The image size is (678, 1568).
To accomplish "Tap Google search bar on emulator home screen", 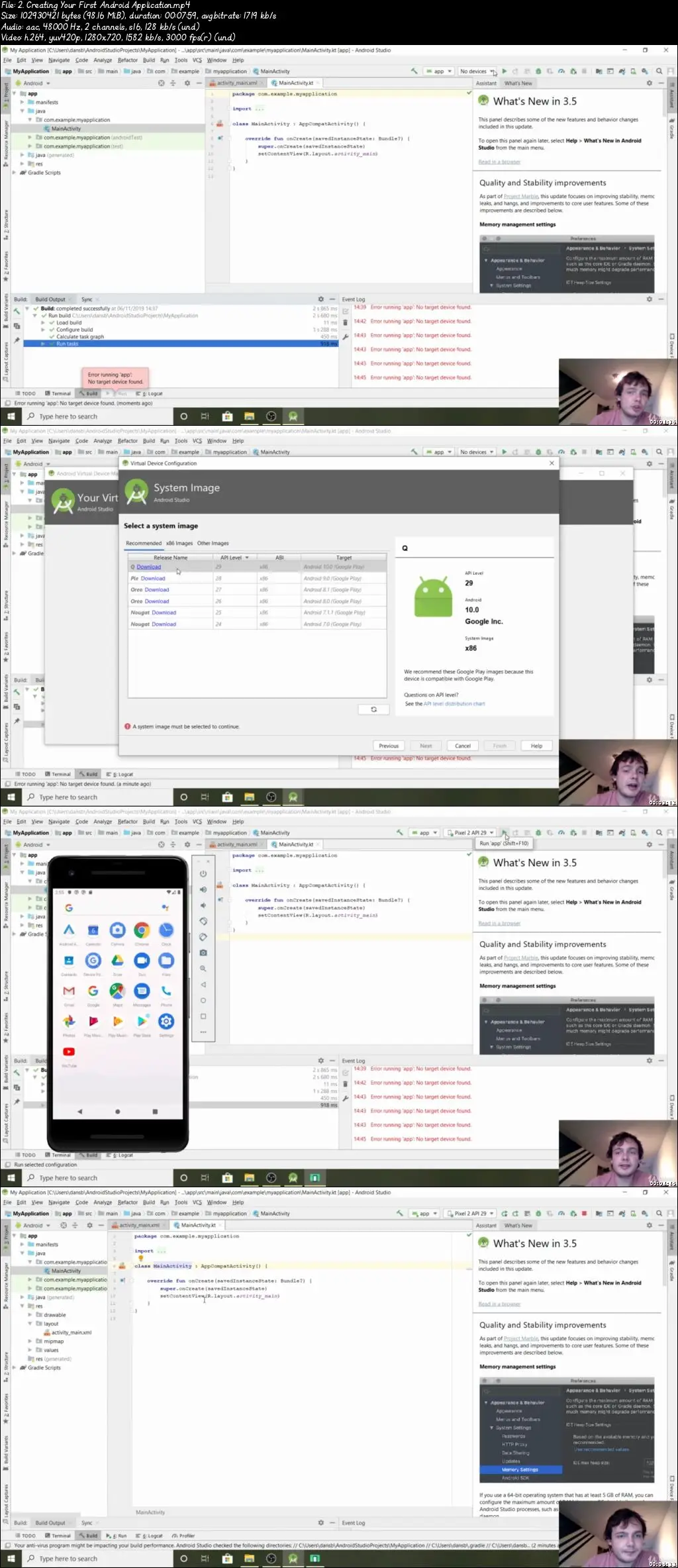I will click(x=117, y=908).
